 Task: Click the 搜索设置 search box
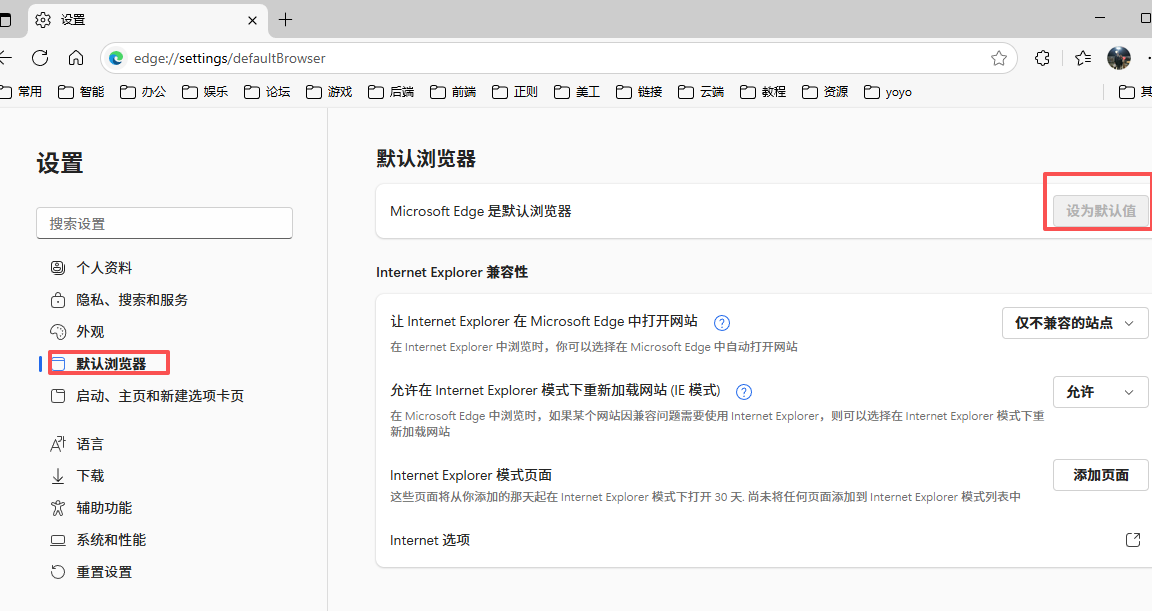click(165, 223)
